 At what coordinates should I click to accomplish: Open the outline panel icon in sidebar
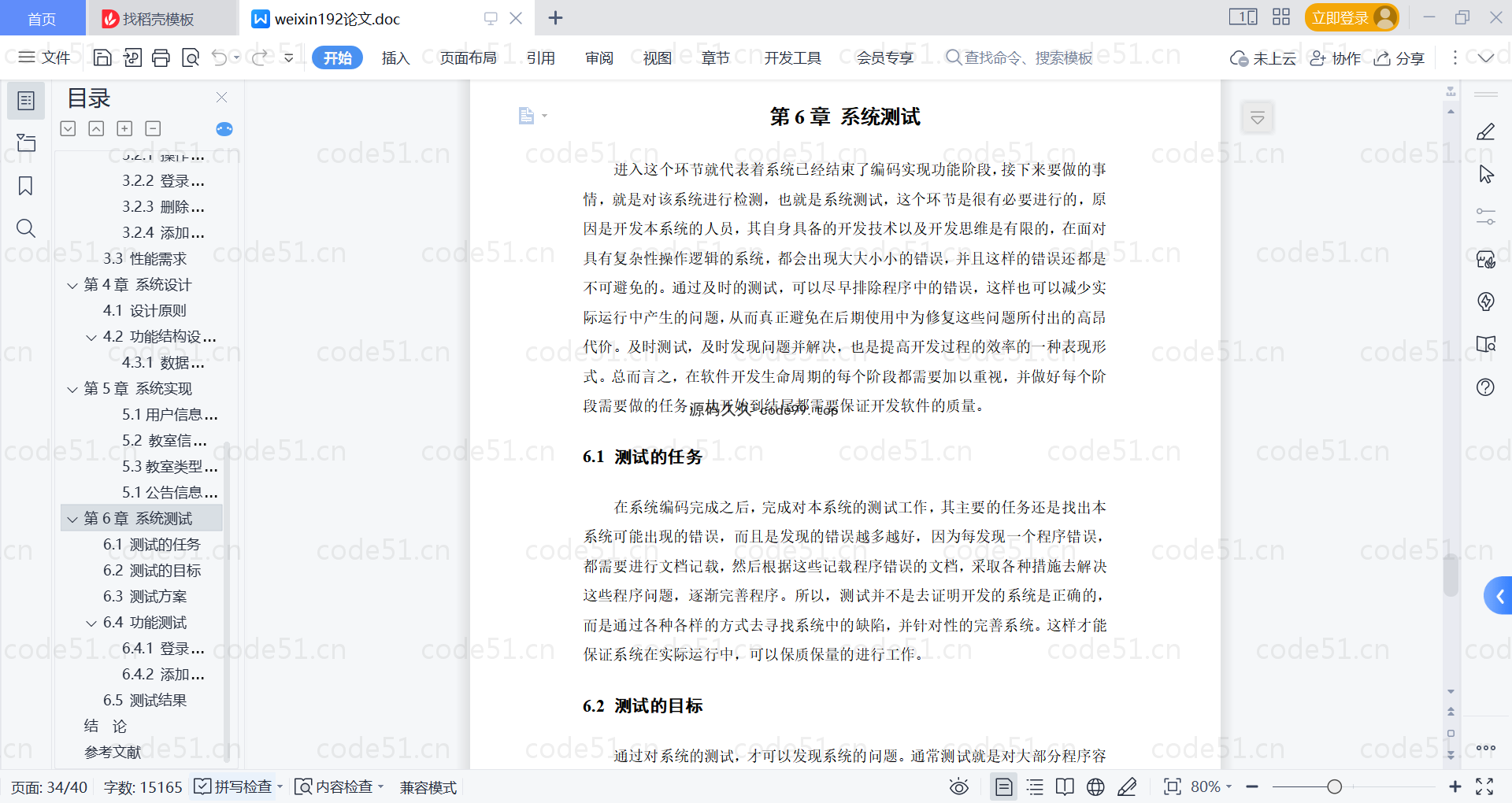click(x=26, y=101)
